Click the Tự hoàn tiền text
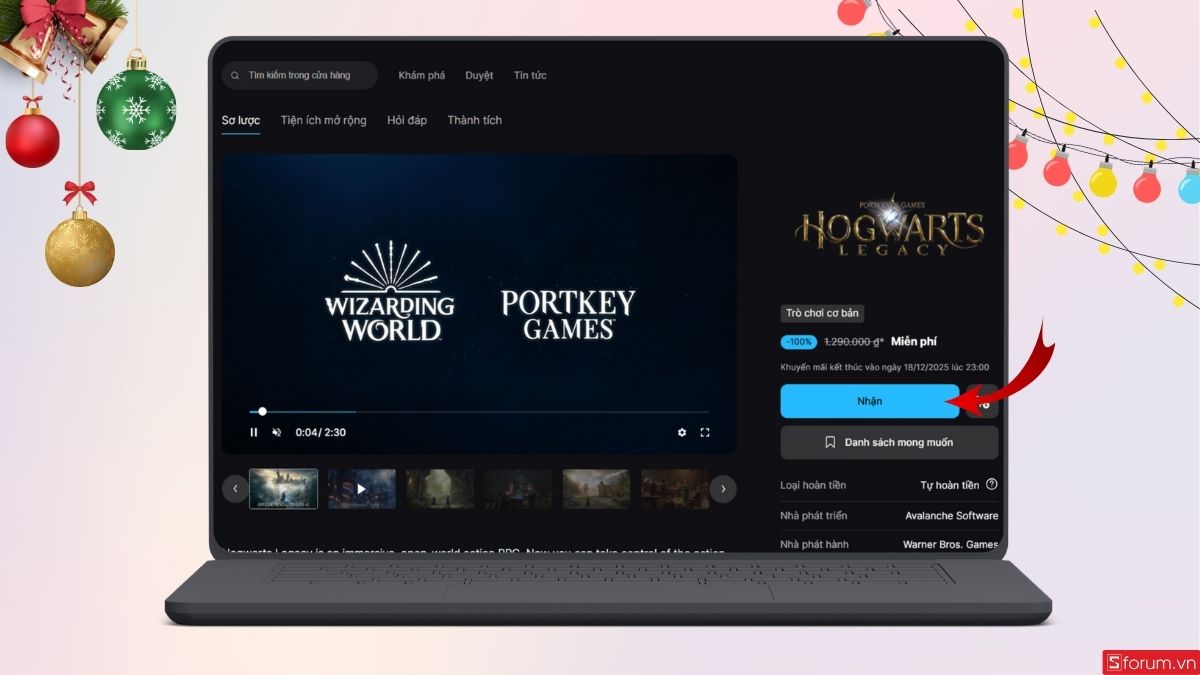Image resolution: width=1200 pixels, height=675 pixels. point(950,485)
